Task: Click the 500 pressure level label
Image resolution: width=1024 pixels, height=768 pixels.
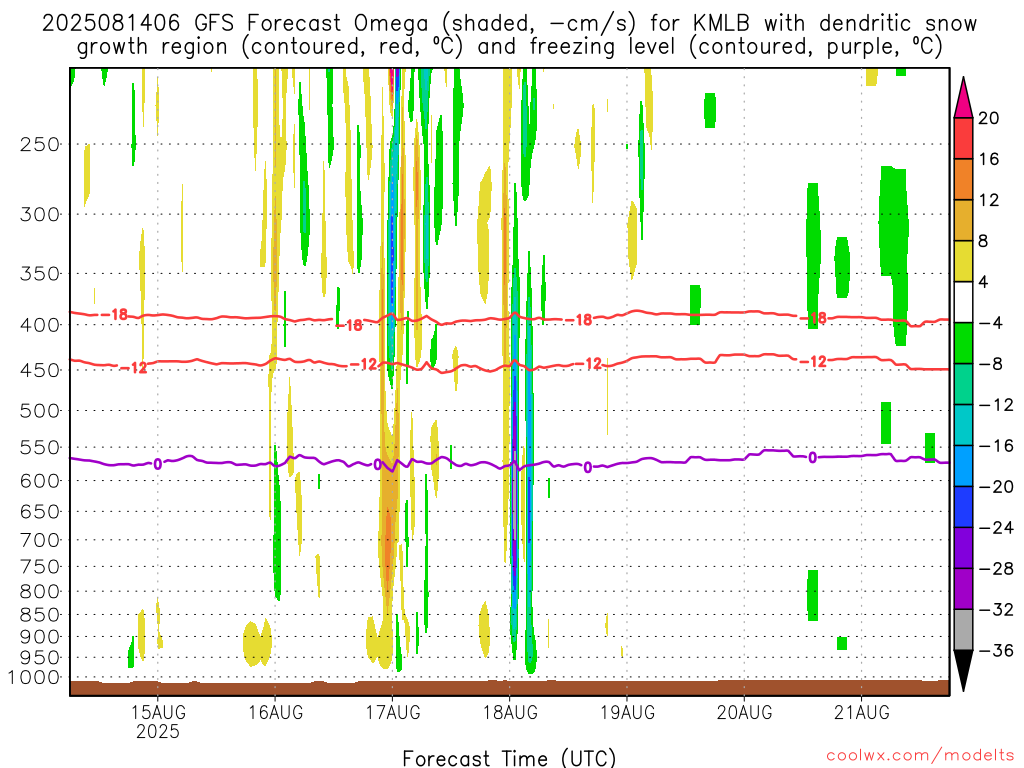Action: click(x=40, y=411)
